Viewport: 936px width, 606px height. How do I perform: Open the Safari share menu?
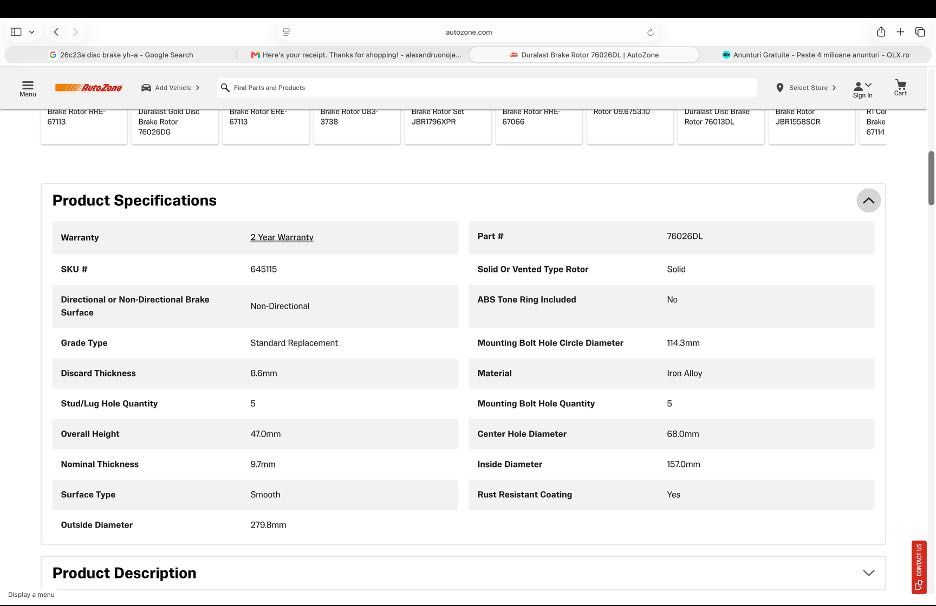(x=880, y=32)
